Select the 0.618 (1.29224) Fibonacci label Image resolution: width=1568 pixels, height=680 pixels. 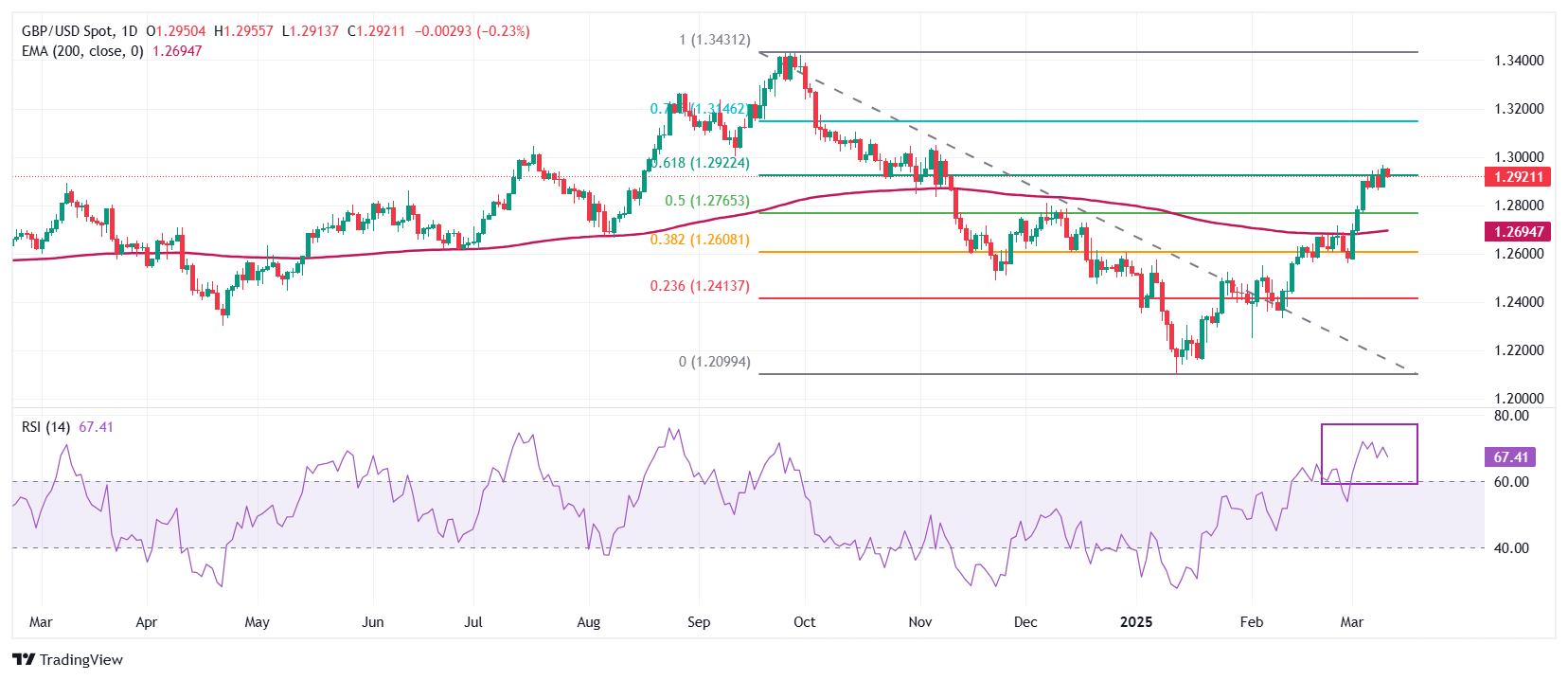coord(702,163)
